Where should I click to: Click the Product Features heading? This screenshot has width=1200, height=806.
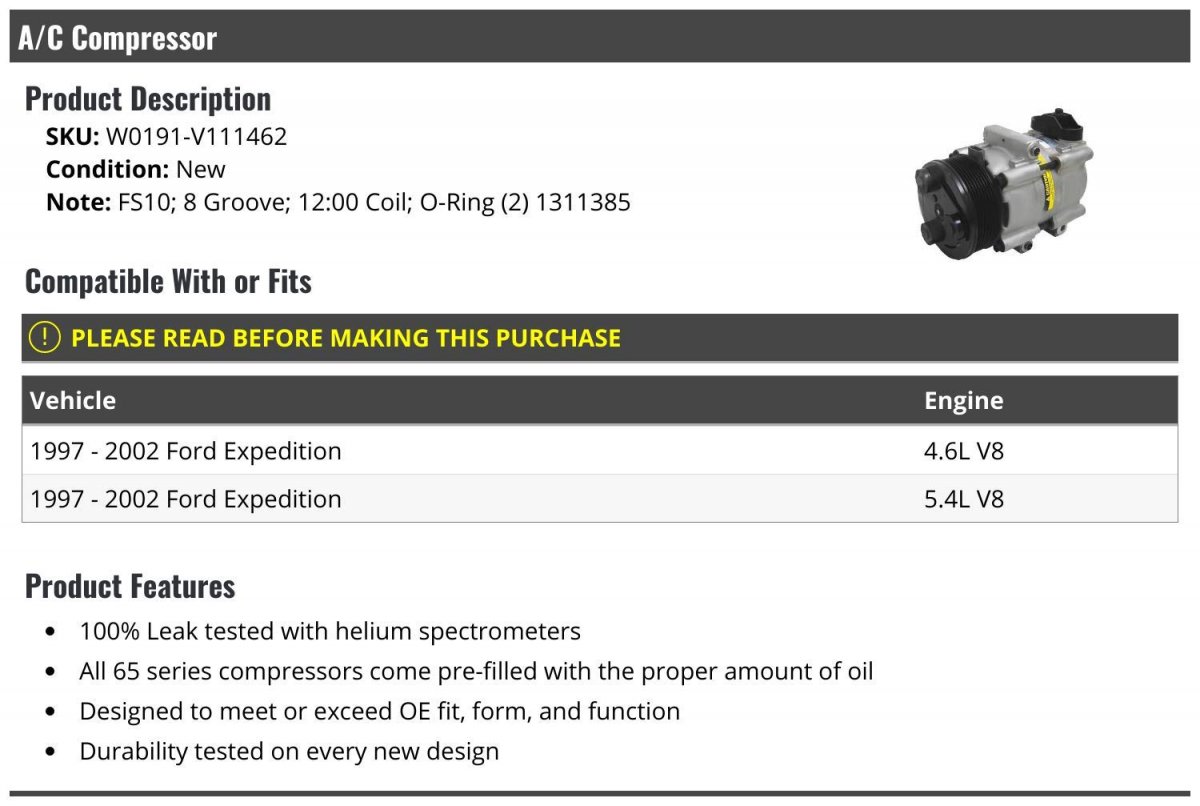point(130,586)
